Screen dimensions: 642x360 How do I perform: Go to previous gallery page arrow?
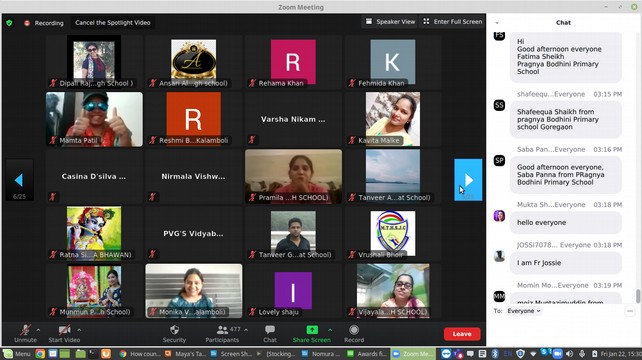[19, 180]
